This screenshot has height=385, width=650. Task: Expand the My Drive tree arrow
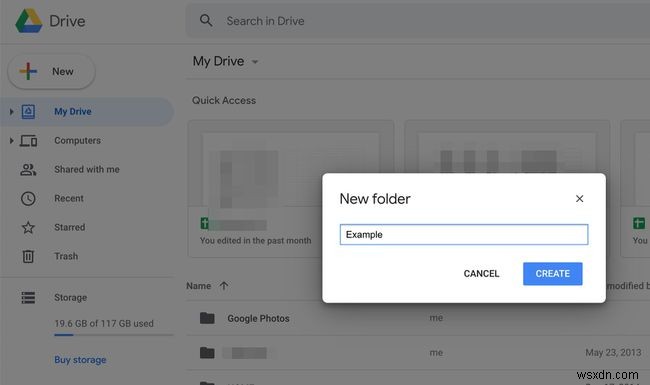click(11, 111)
